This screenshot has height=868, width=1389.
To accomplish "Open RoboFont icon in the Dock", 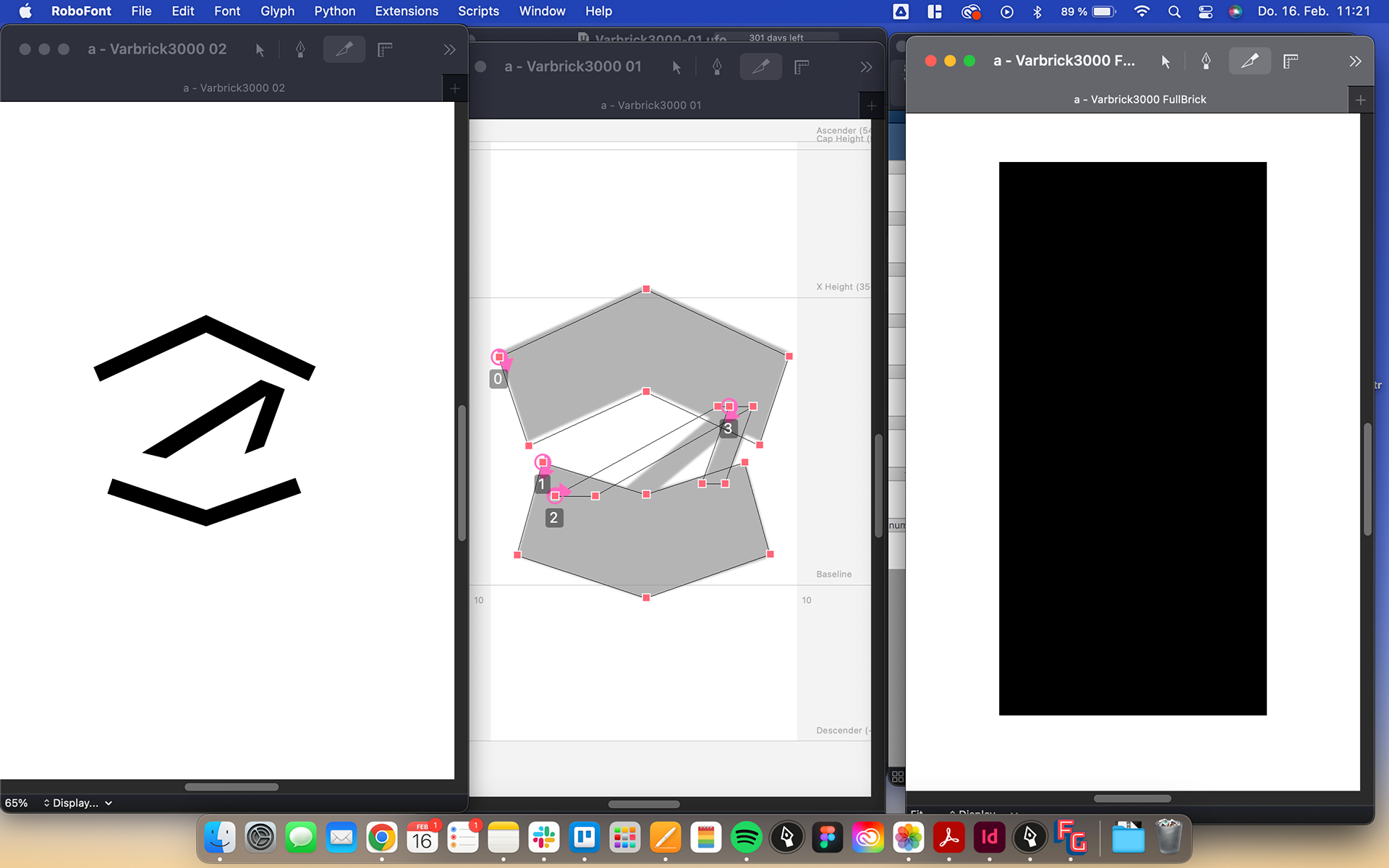I will click(x=786, y=838).
